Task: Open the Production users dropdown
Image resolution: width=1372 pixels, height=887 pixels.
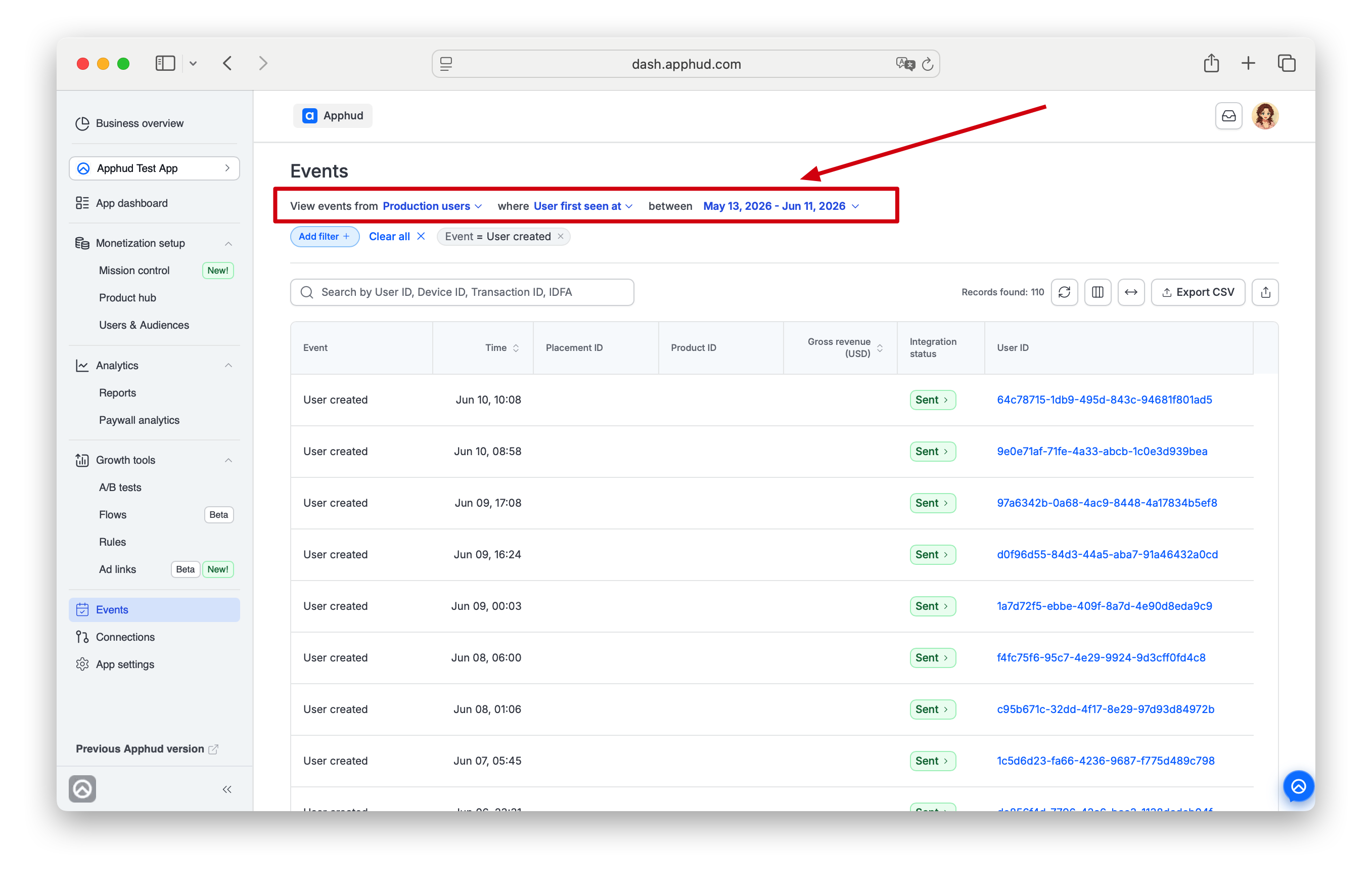Action: pyautogui.click(x=432, y=206)
